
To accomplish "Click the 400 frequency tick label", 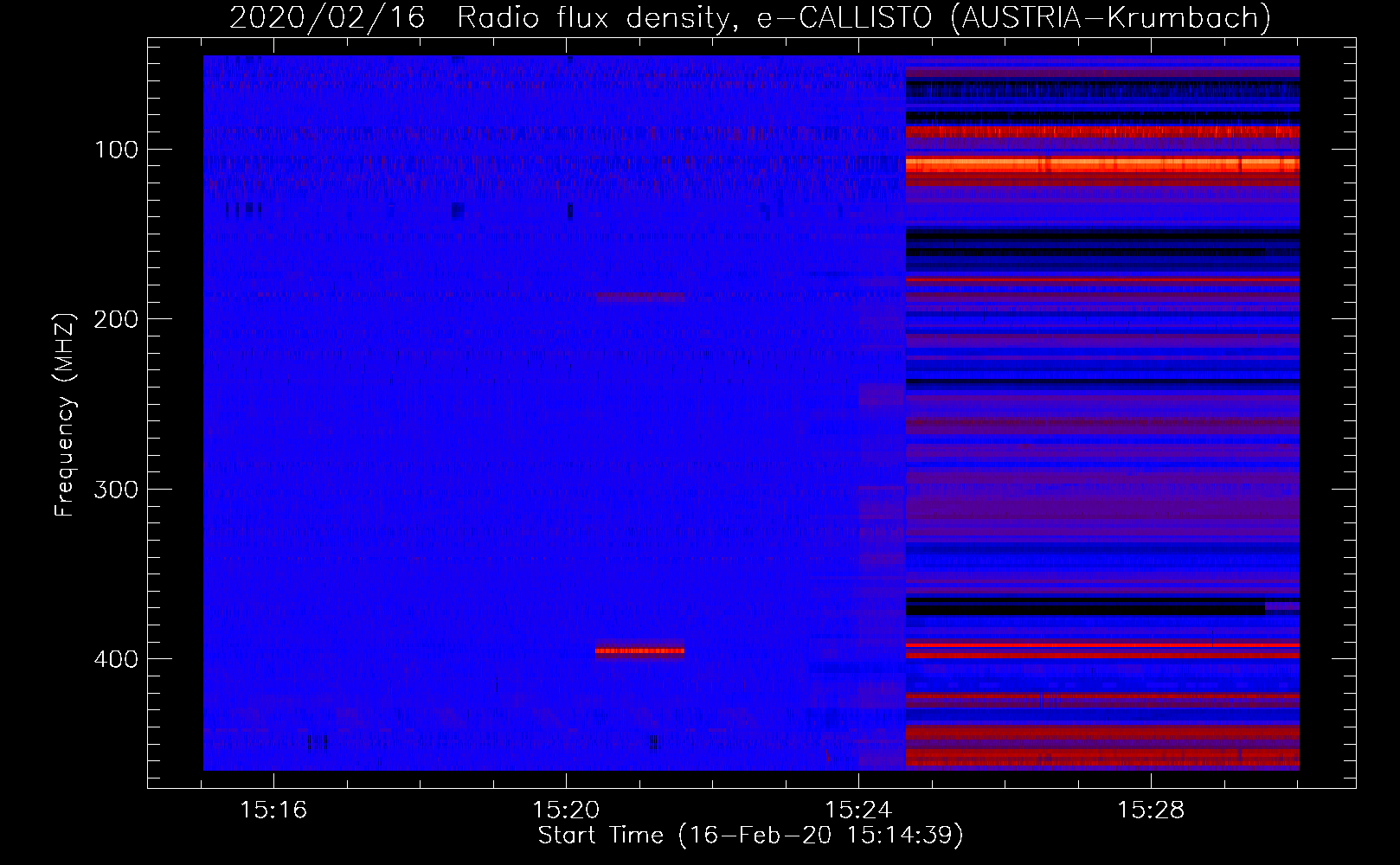I will (x=117, y=659).
